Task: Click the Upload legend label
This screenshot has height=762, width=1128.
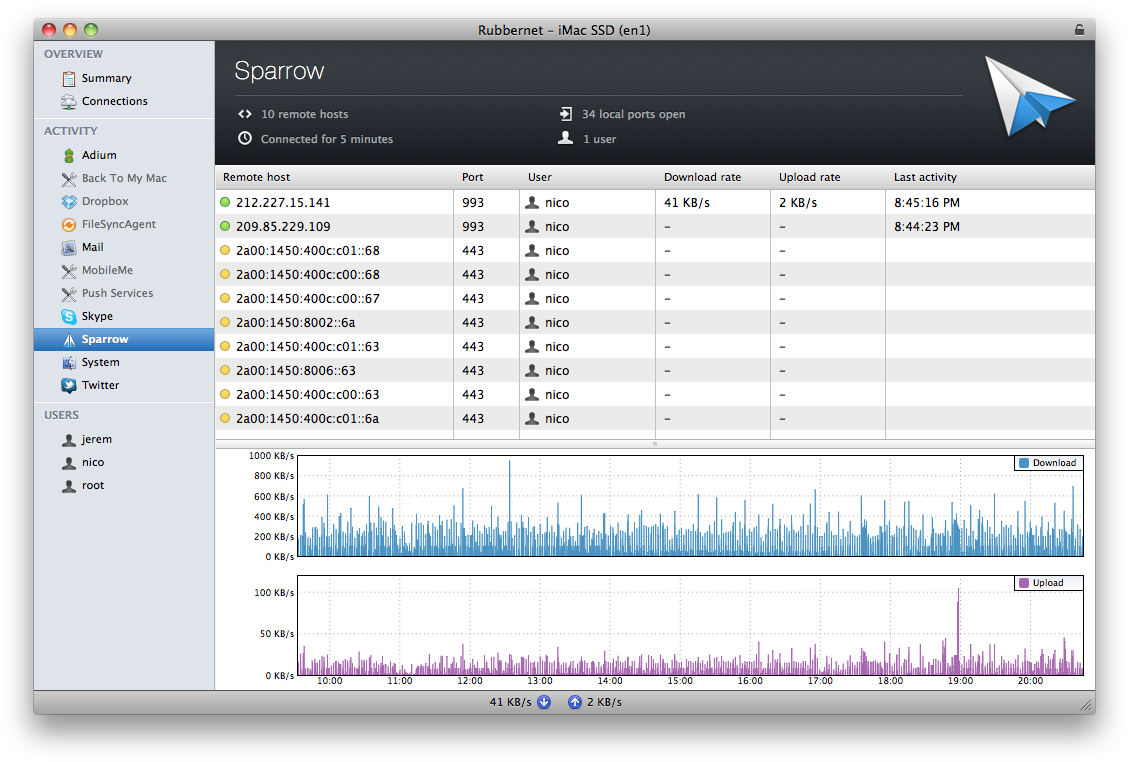Action: point(1048,582)
